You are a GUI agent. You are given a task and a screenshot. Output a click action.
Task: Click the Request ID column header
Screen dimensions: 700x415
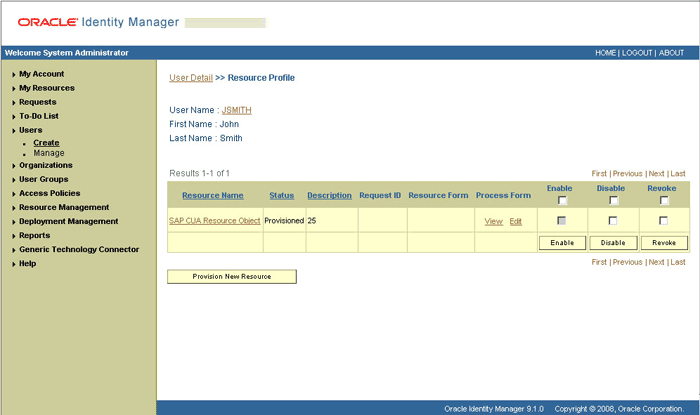[x=380, y=195]
